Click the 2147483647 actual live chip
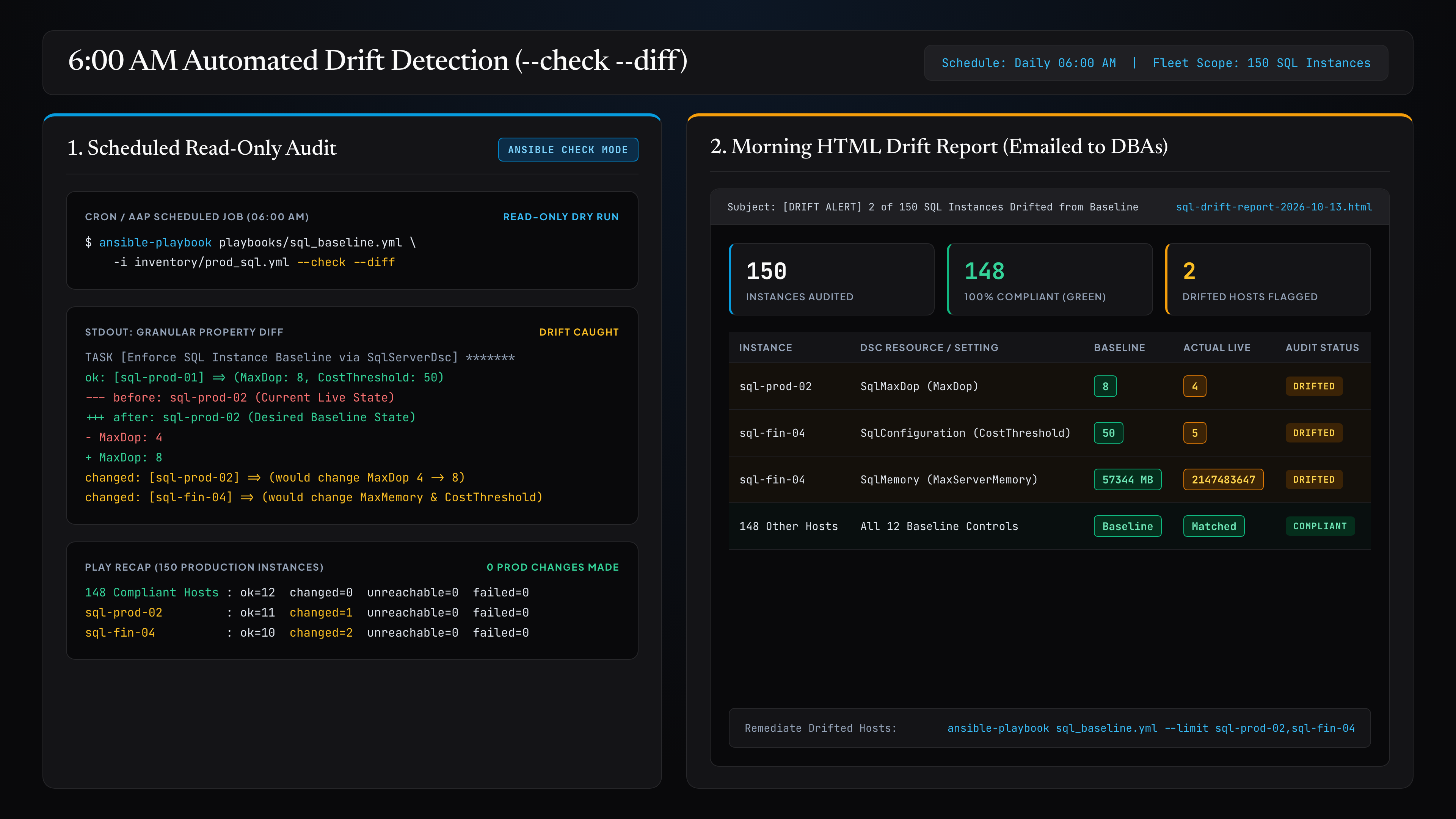1456x819 pixels. pyautogui.click(x=1224, y=479)
